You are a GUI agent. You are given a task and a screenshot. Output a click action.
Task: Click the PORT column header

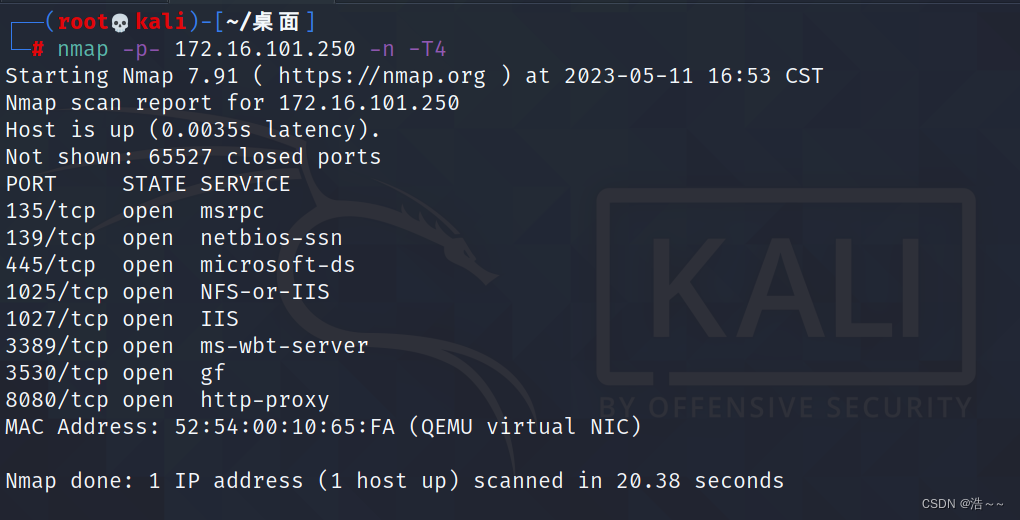tap(31, 184)
